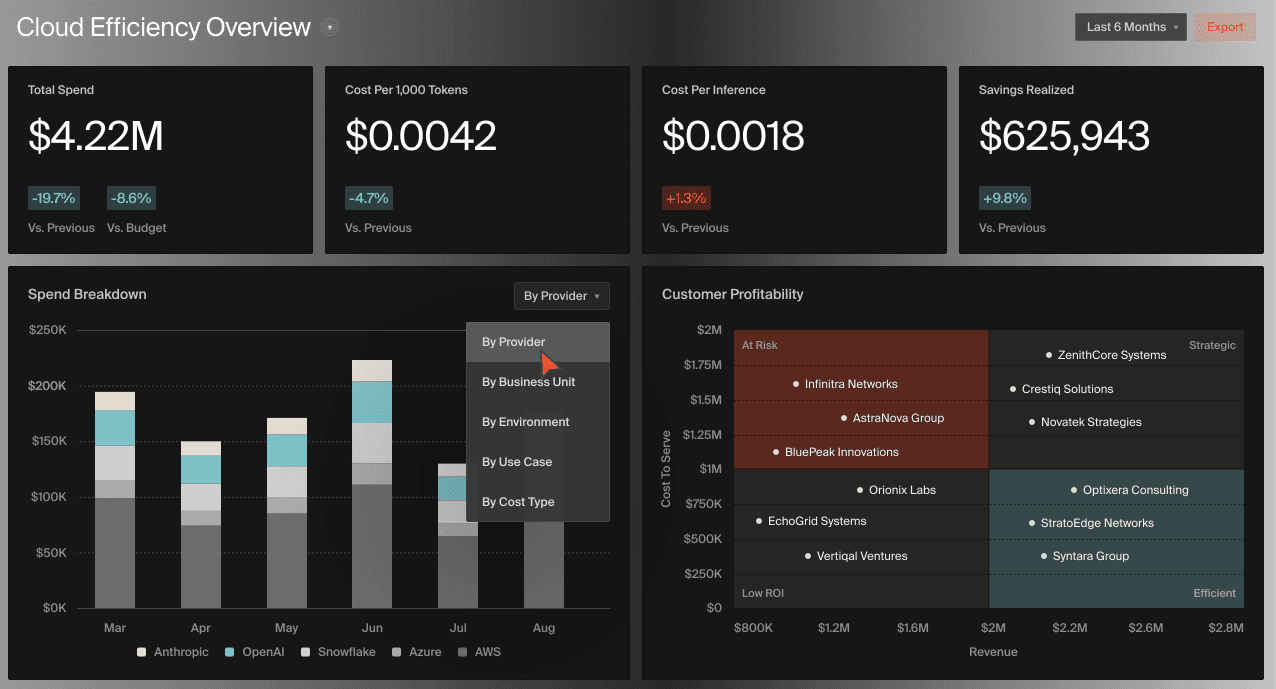The height and width of the screenshot is (689, 1276).
Task: Click the Orionix Labs data point
Action: click(860, 489)
